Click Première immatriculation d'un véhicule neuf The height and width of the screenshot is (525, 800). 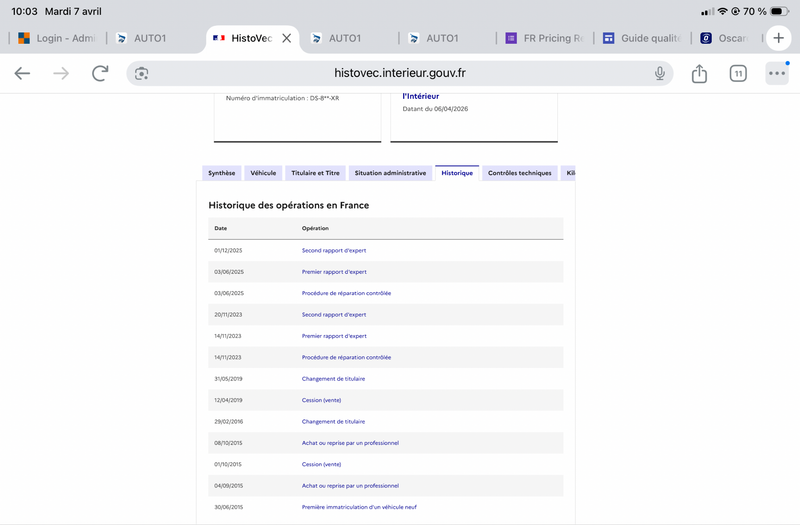click(359, 507)
